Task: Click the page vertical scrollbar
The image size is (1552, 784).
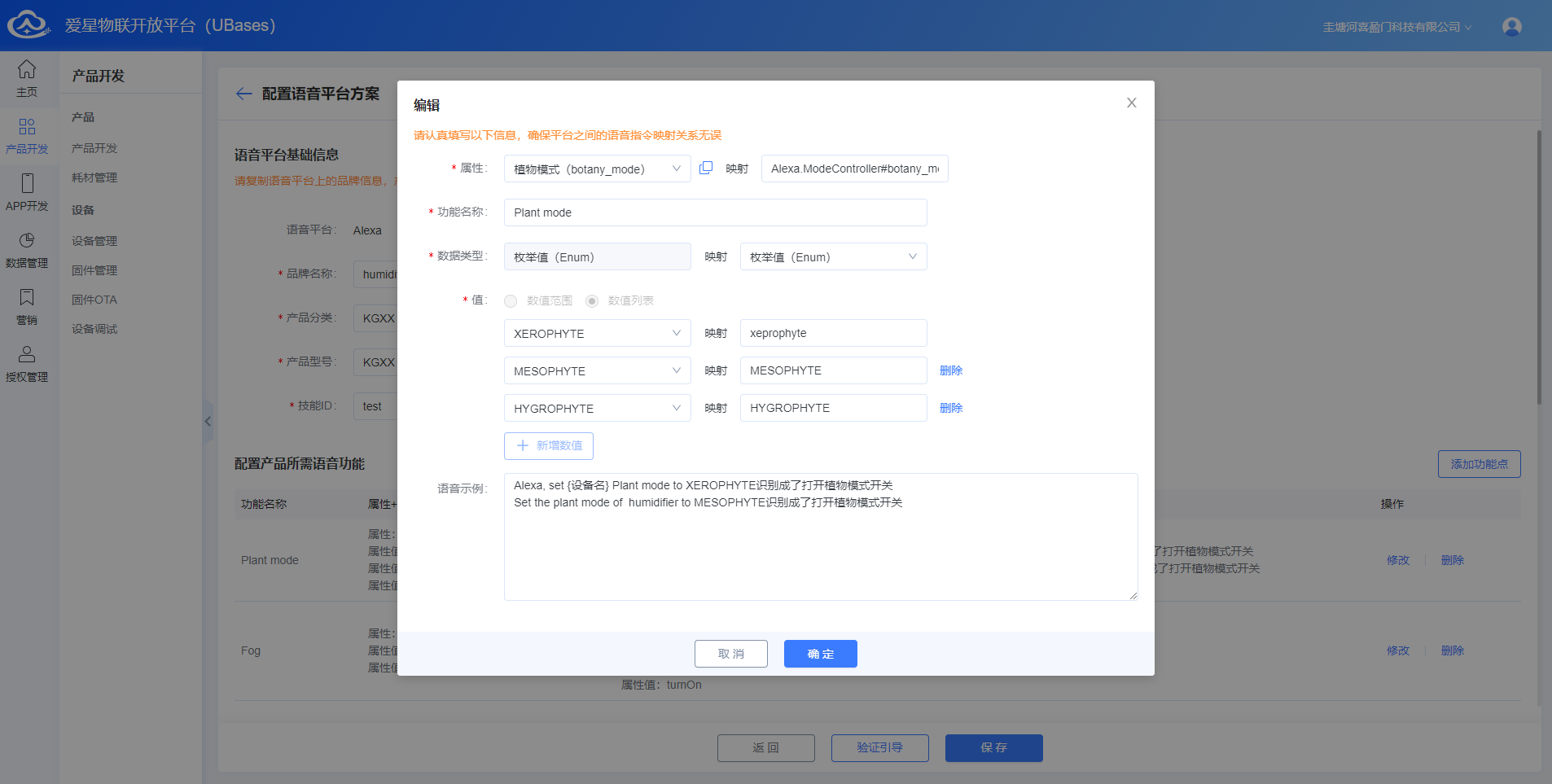Action: 1538,267
